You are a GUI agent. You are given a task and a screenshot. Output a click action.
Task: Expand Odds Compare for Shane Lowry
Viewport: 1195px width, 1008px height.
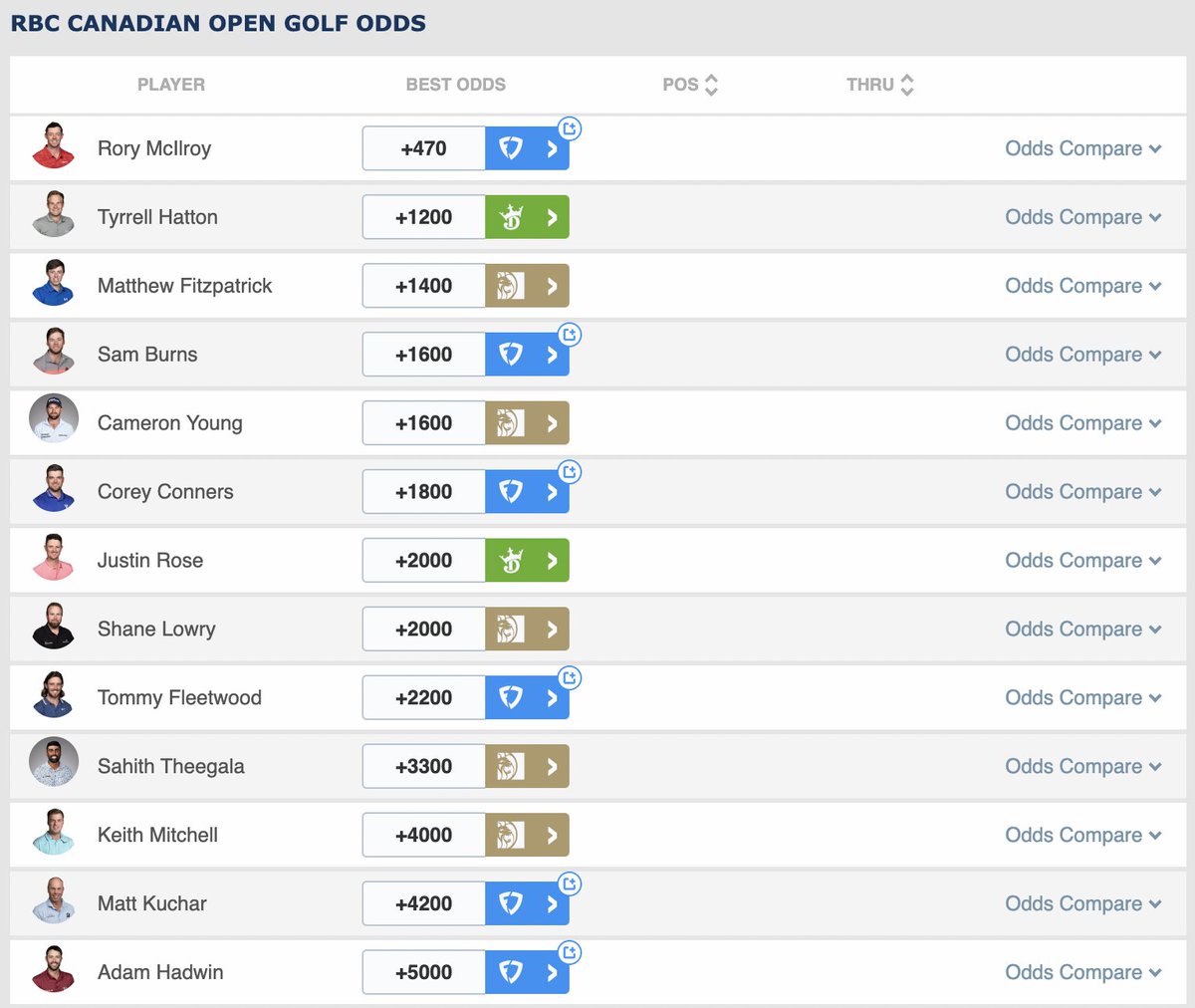pos(1083,630)
